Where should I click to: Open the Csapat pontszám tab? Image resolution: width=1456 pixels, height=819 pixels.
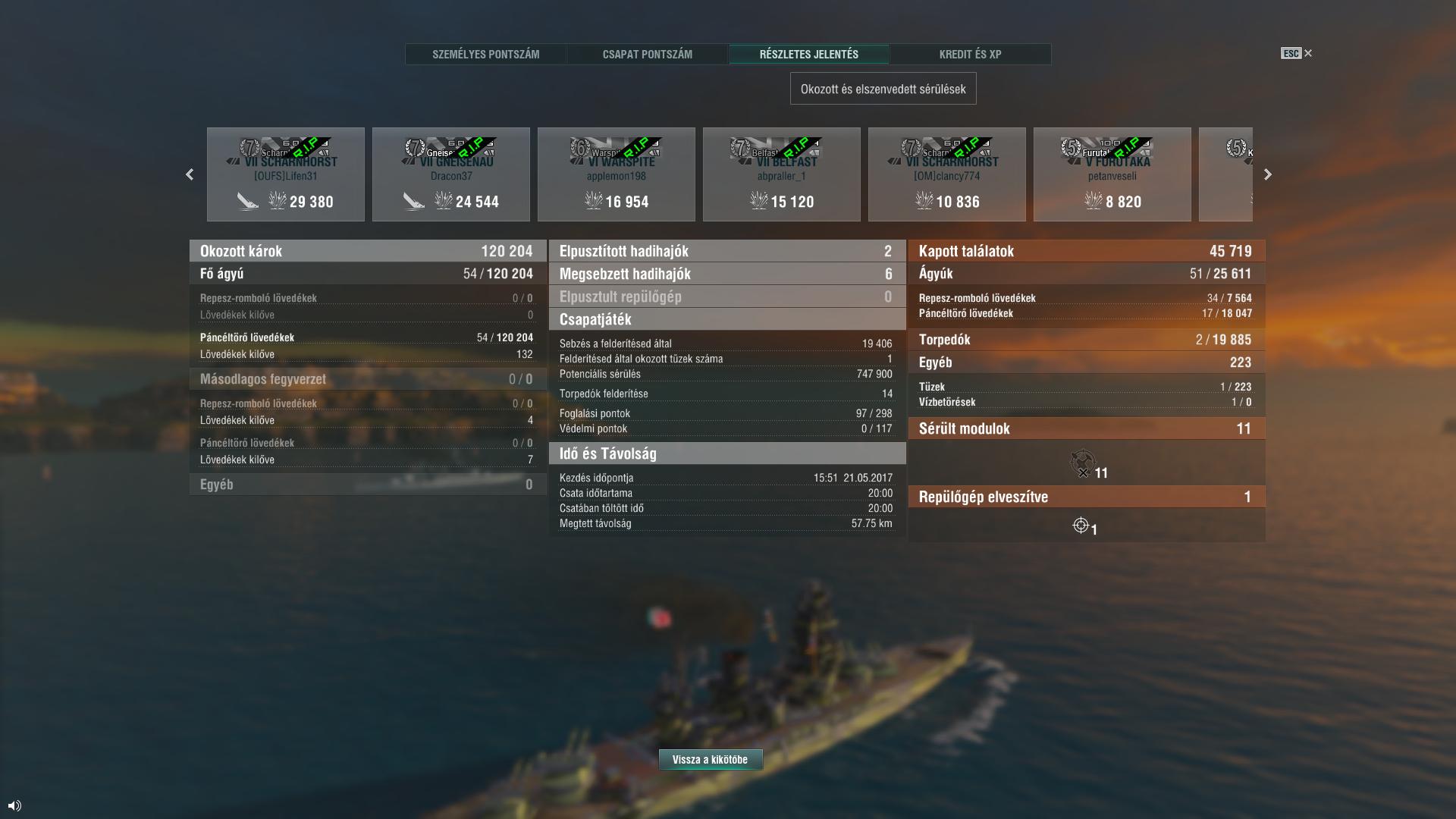click(648, 54)
